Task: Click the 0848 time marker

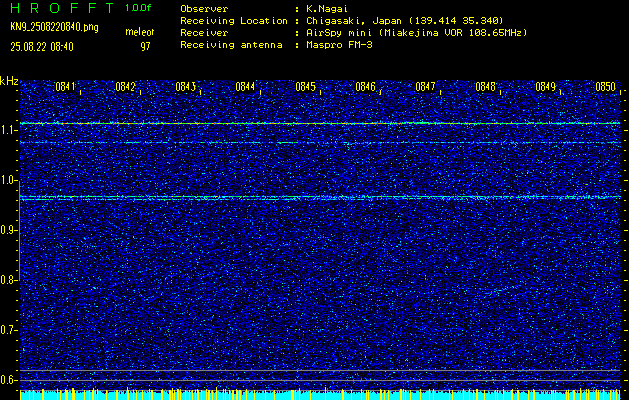Action: click(x=485, y=87)
